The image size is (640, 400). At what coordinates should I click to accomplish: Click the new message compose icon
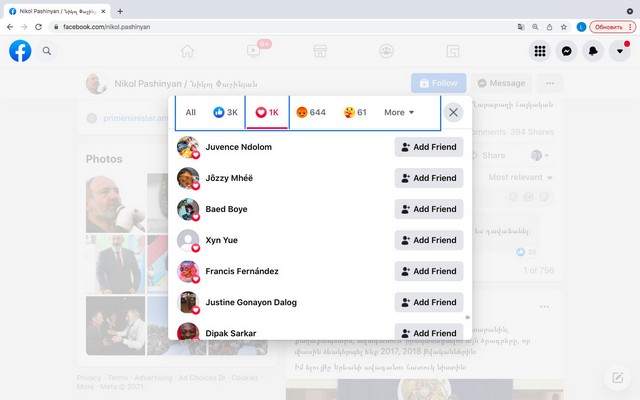click(x=618, y=378)
